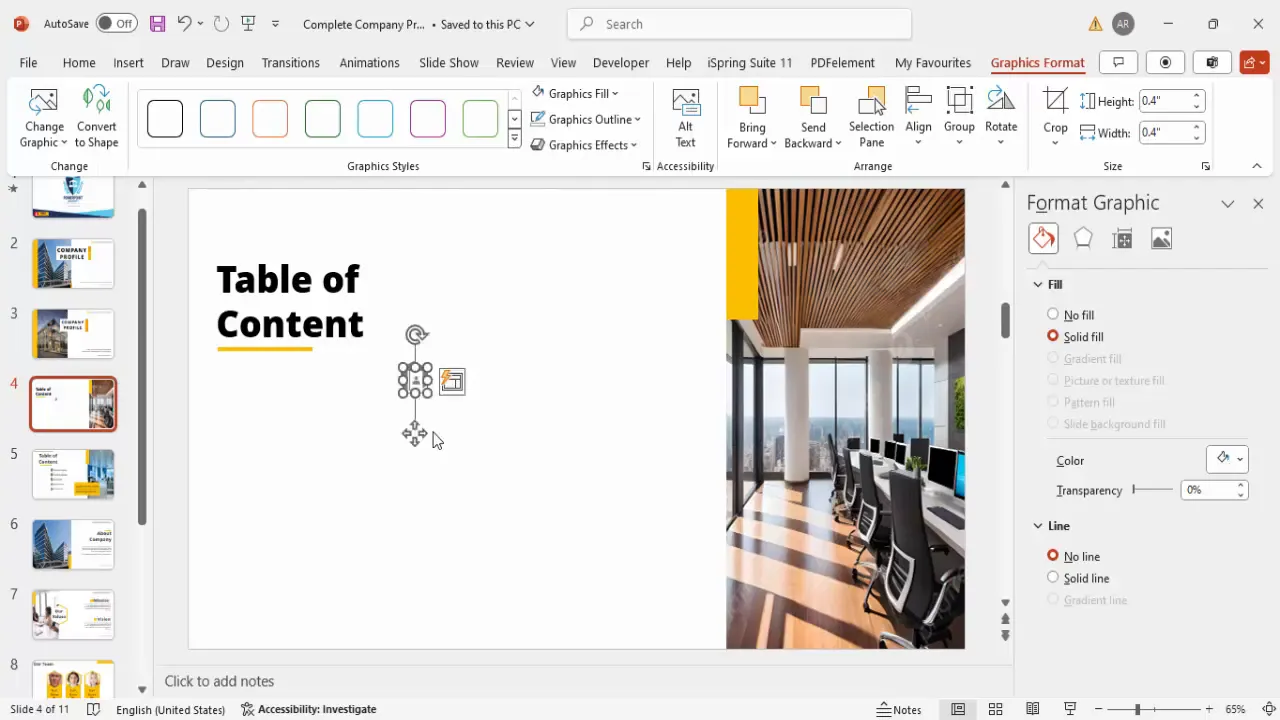Start Slide Show from status bar

1070,709
